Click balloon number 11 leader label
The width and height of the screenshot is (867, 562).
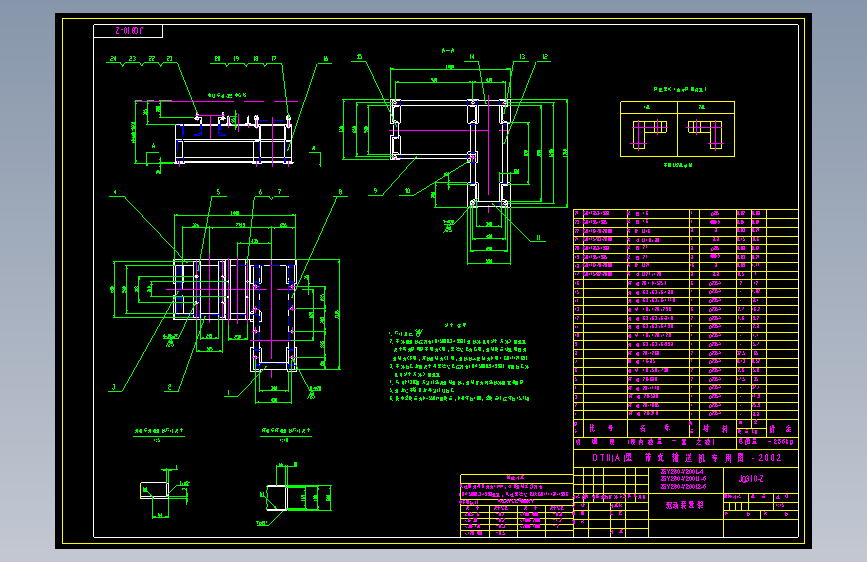coord(538,237)
